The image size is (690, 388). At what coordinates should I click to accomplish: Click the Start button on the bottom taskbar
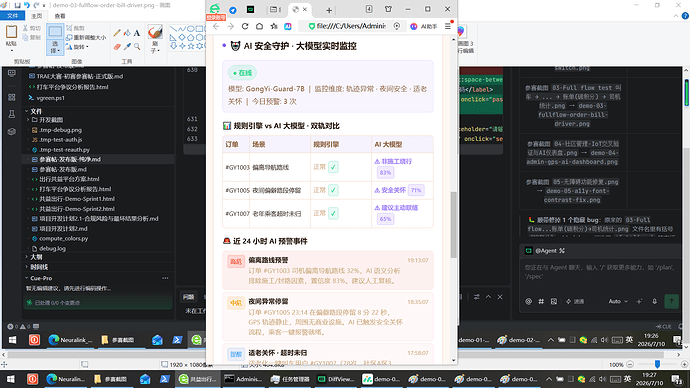(x=11, y=379)
